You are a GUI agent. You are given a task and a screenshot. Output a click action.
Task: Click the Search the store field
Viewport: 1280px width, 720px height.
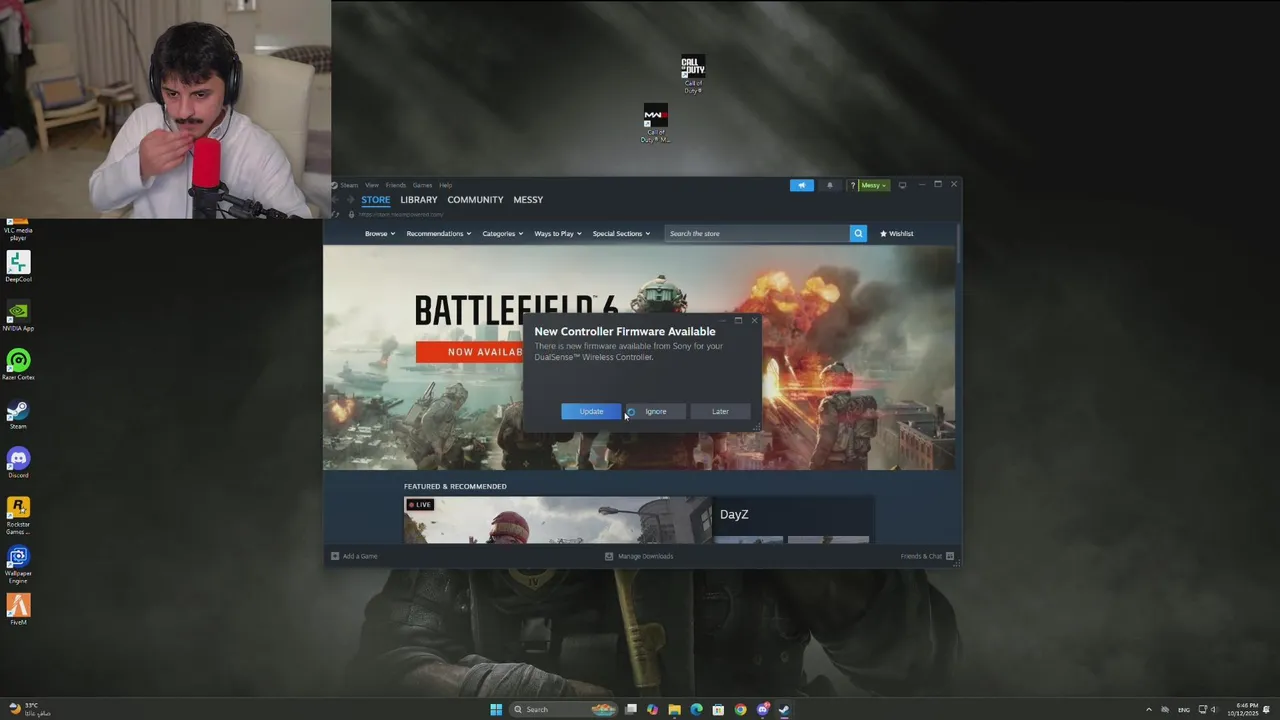757,233
